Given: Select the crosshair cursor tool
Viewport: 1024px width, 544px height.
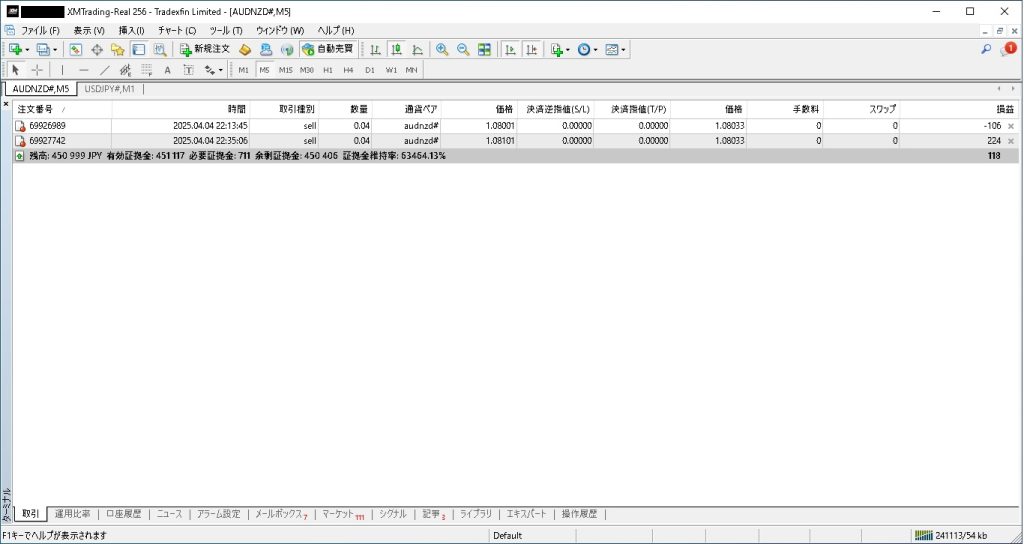Looking at the screenshot, I should click(x=37, y=70).
